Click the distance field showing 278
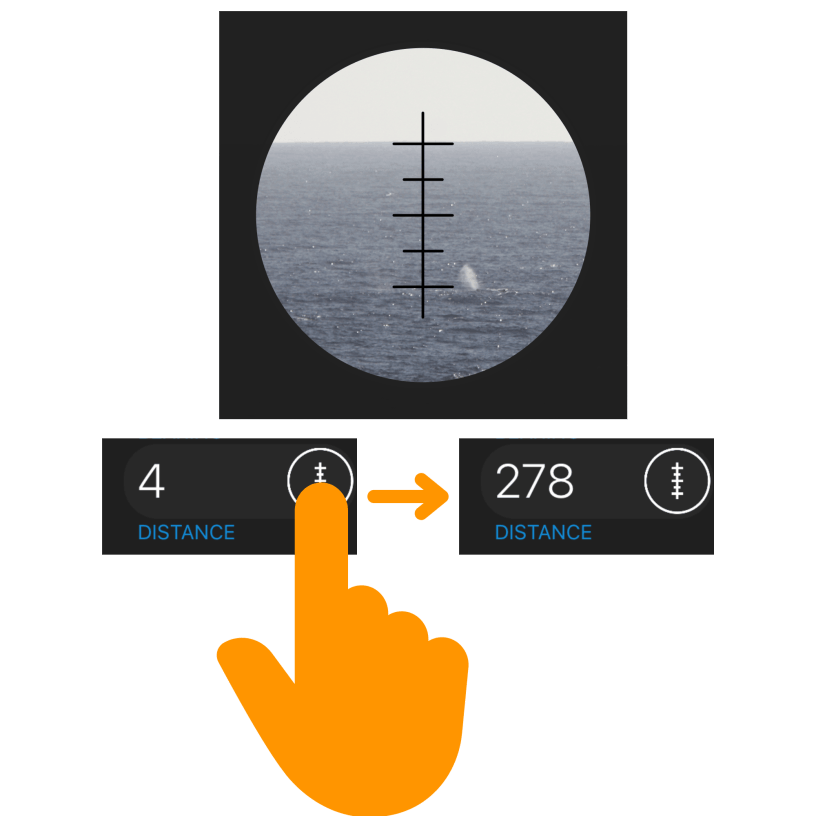816x816 pixels. (x=595, y=481)
